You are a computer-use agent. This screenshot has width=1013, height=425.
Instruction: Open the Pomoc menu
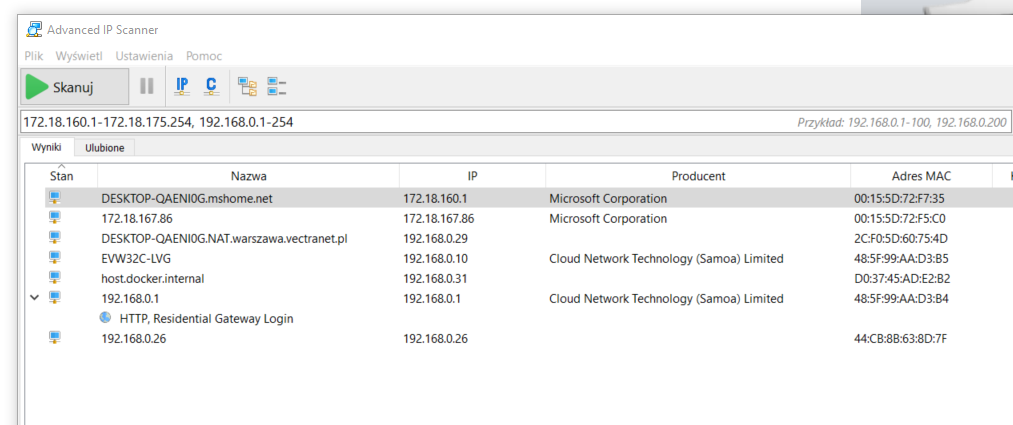pos(204,56)
